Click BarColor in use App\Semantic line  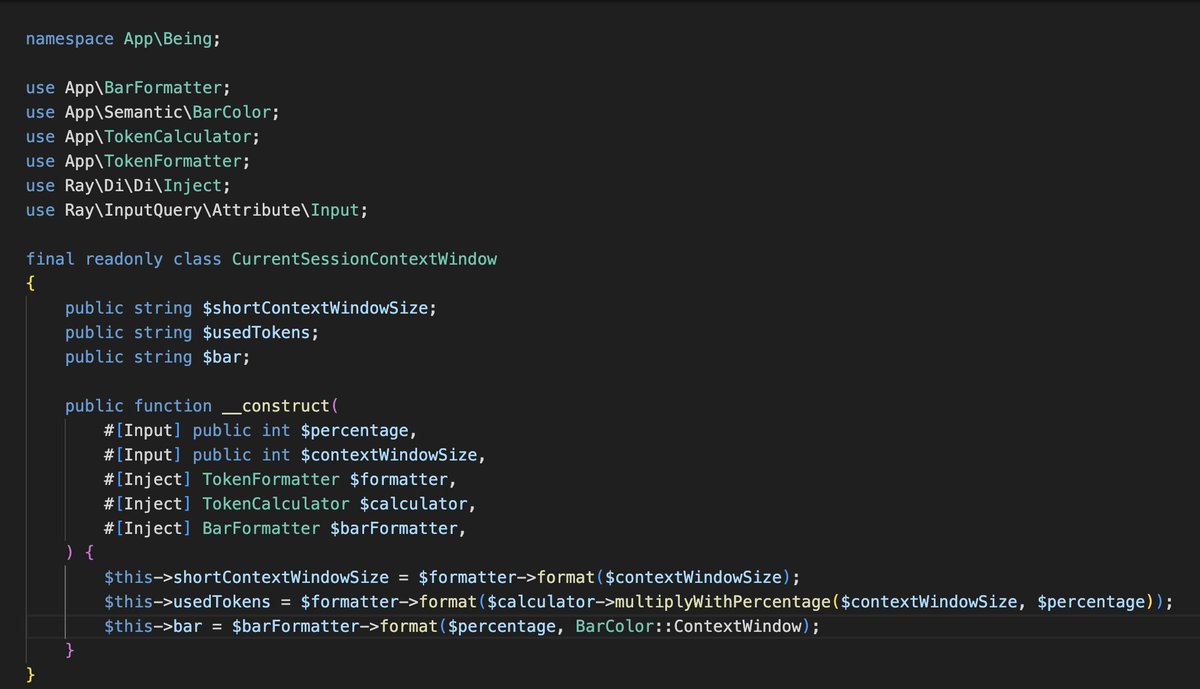coord(232,112)
